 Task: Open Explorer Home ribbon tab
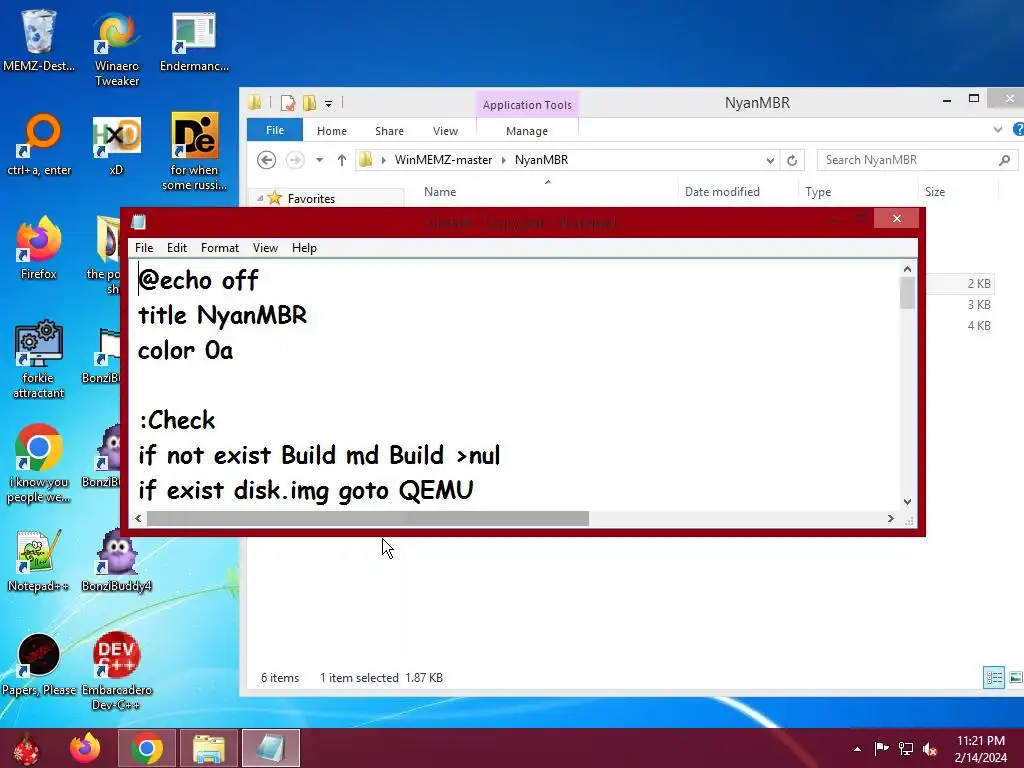coord(332,131)
